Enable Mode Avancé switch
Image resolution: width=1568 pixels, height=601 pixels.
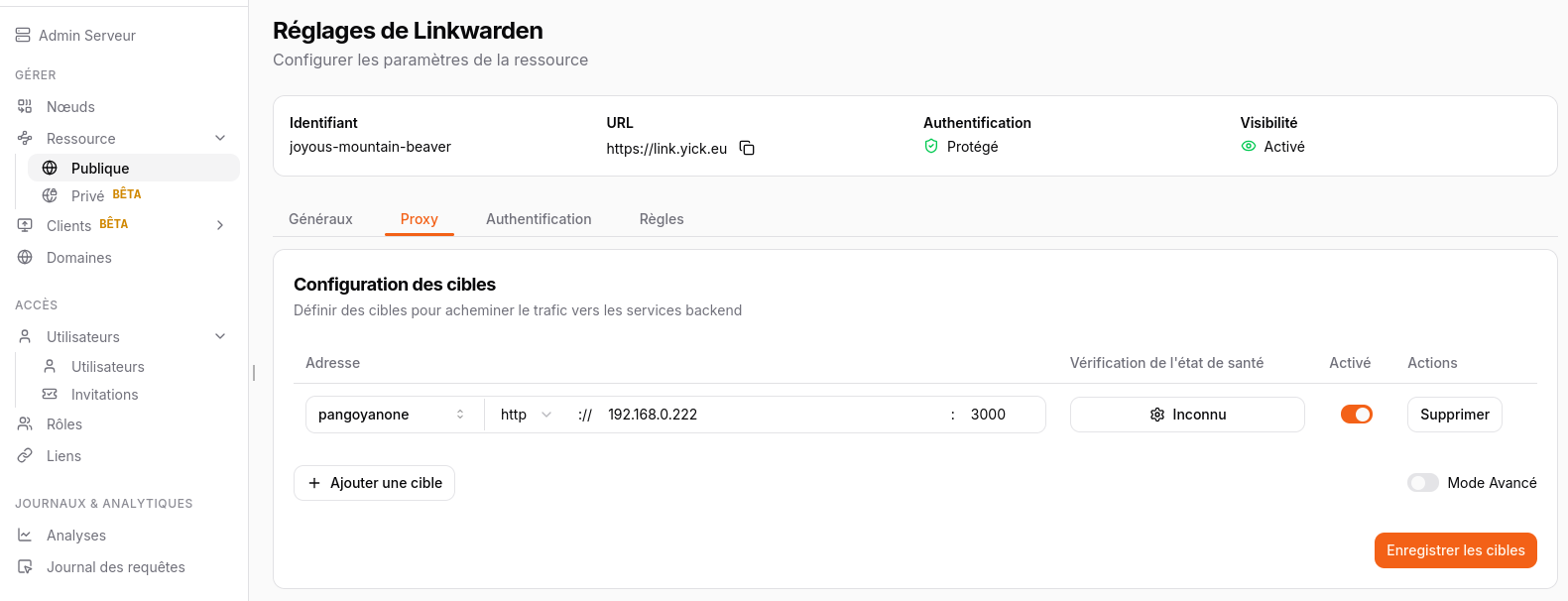tap(1422, 483)
